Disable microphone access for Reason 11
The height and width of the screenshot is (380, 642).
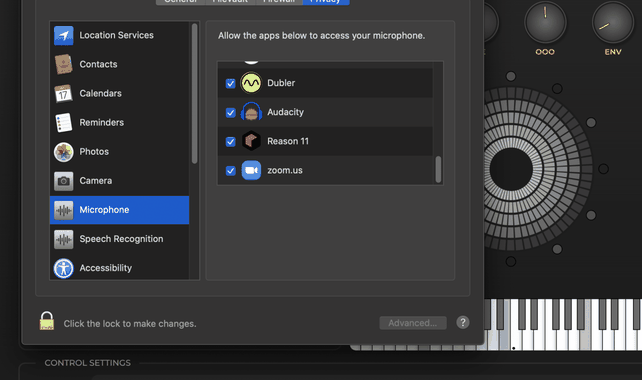point(231,142)
